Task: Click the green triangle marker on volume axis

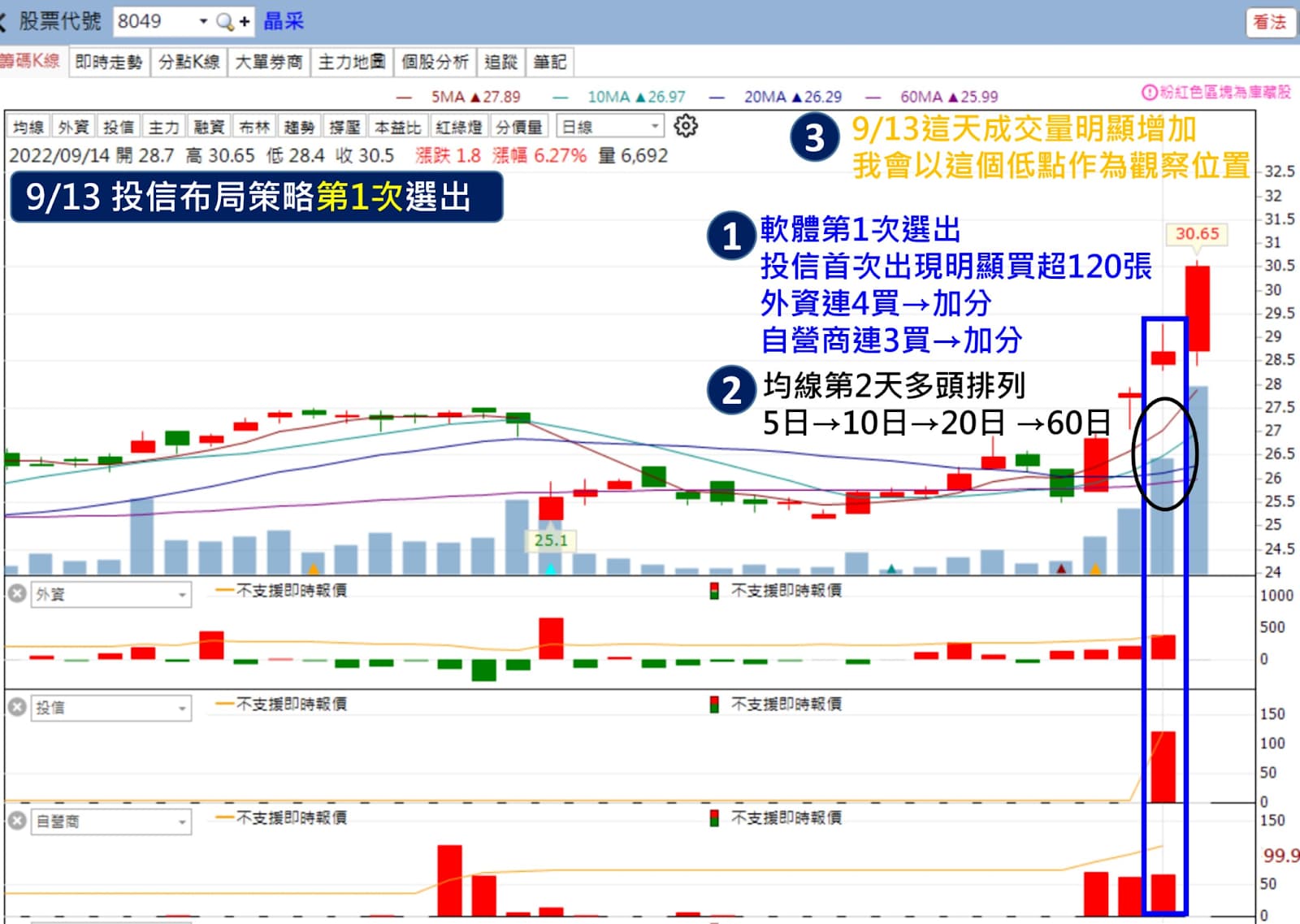Action: click(x=891, y=569)
